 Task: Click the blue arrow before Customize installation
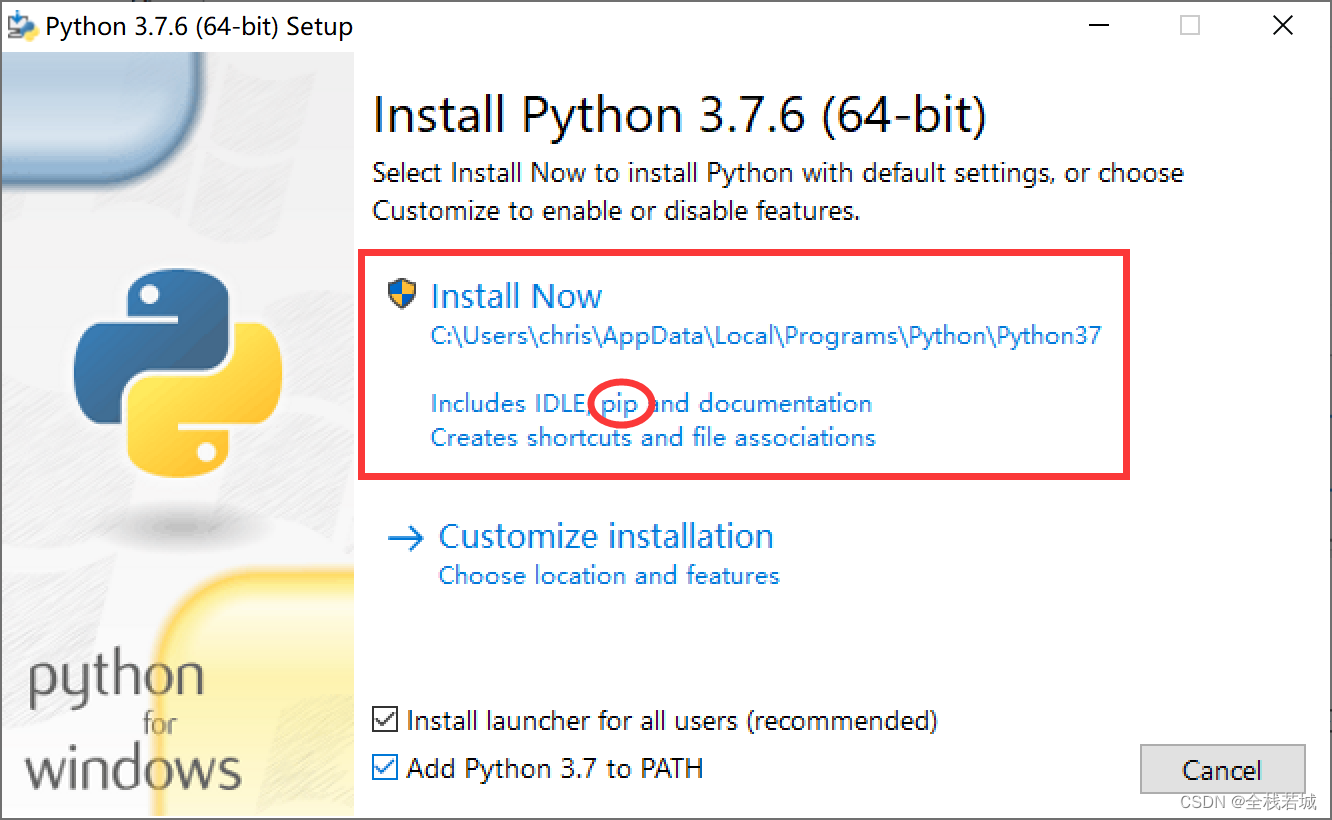coord(404,536)
